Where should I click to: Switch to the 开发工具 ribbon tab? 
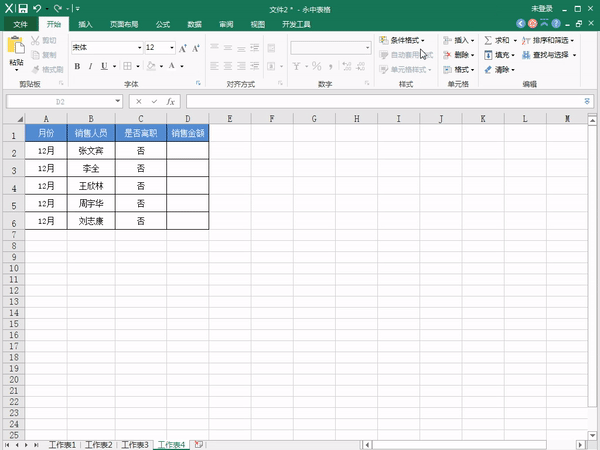point(296,24)
